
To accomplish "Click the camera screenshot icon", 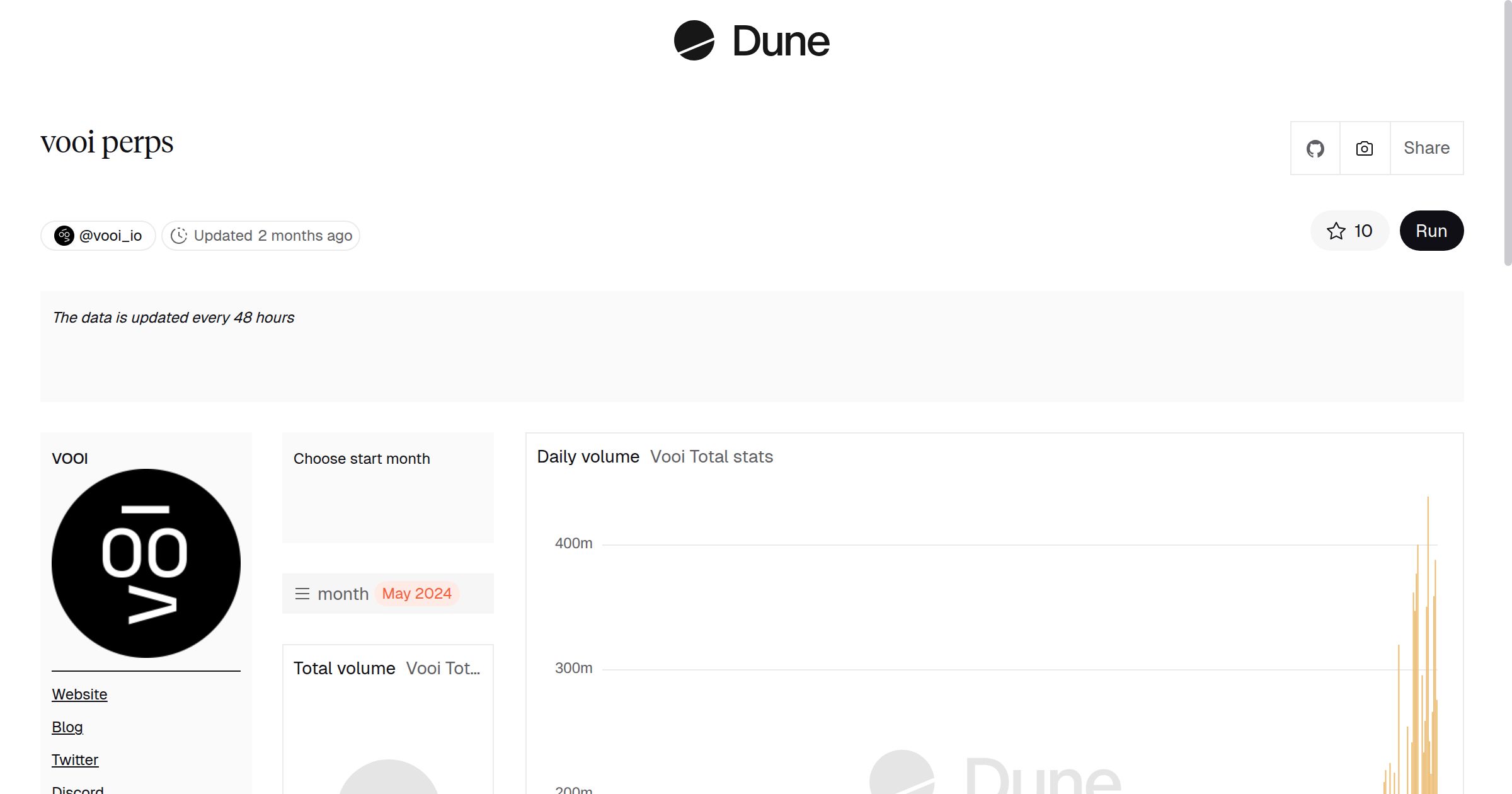I will 1363,148.
